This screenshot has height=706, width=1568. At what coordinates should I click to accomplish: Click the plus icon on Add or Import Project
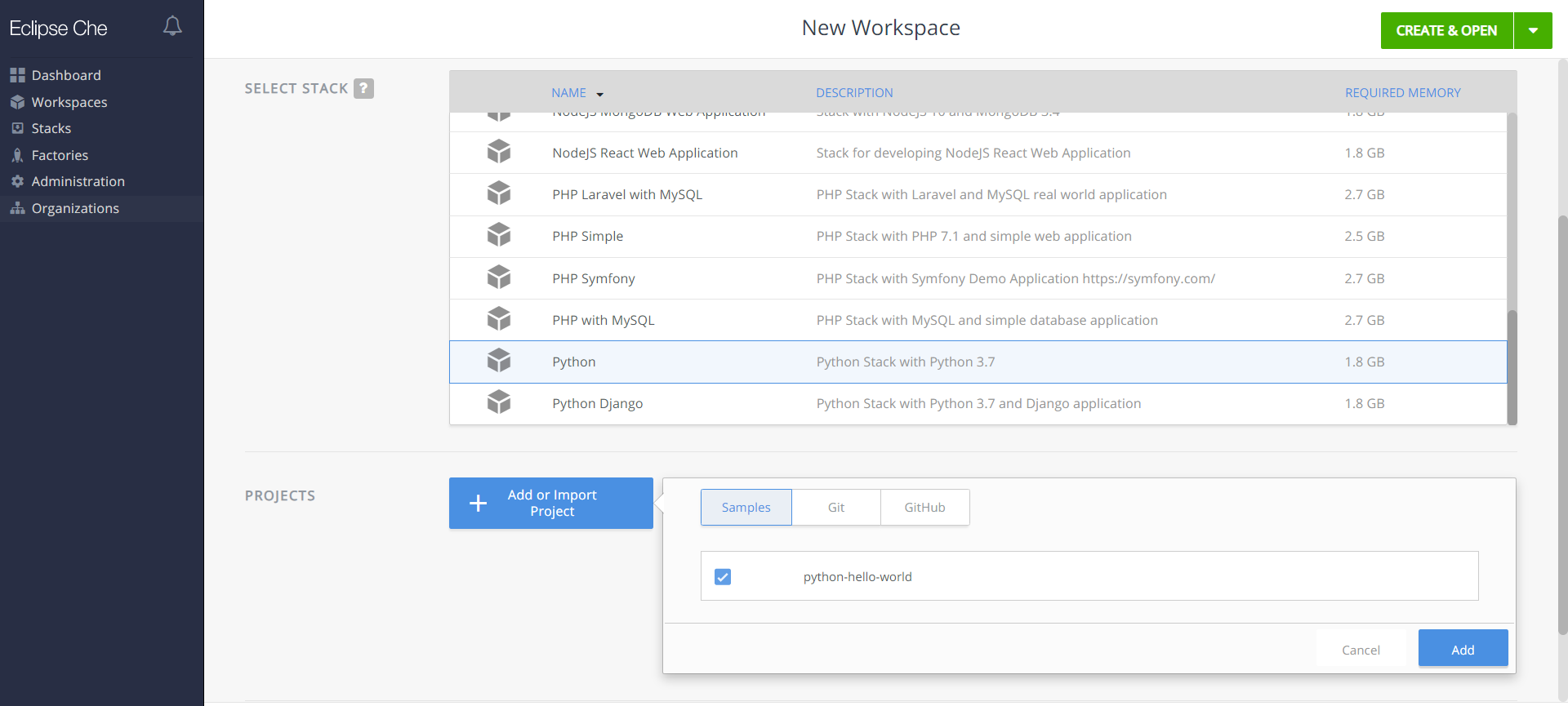[x=479, y=503]
